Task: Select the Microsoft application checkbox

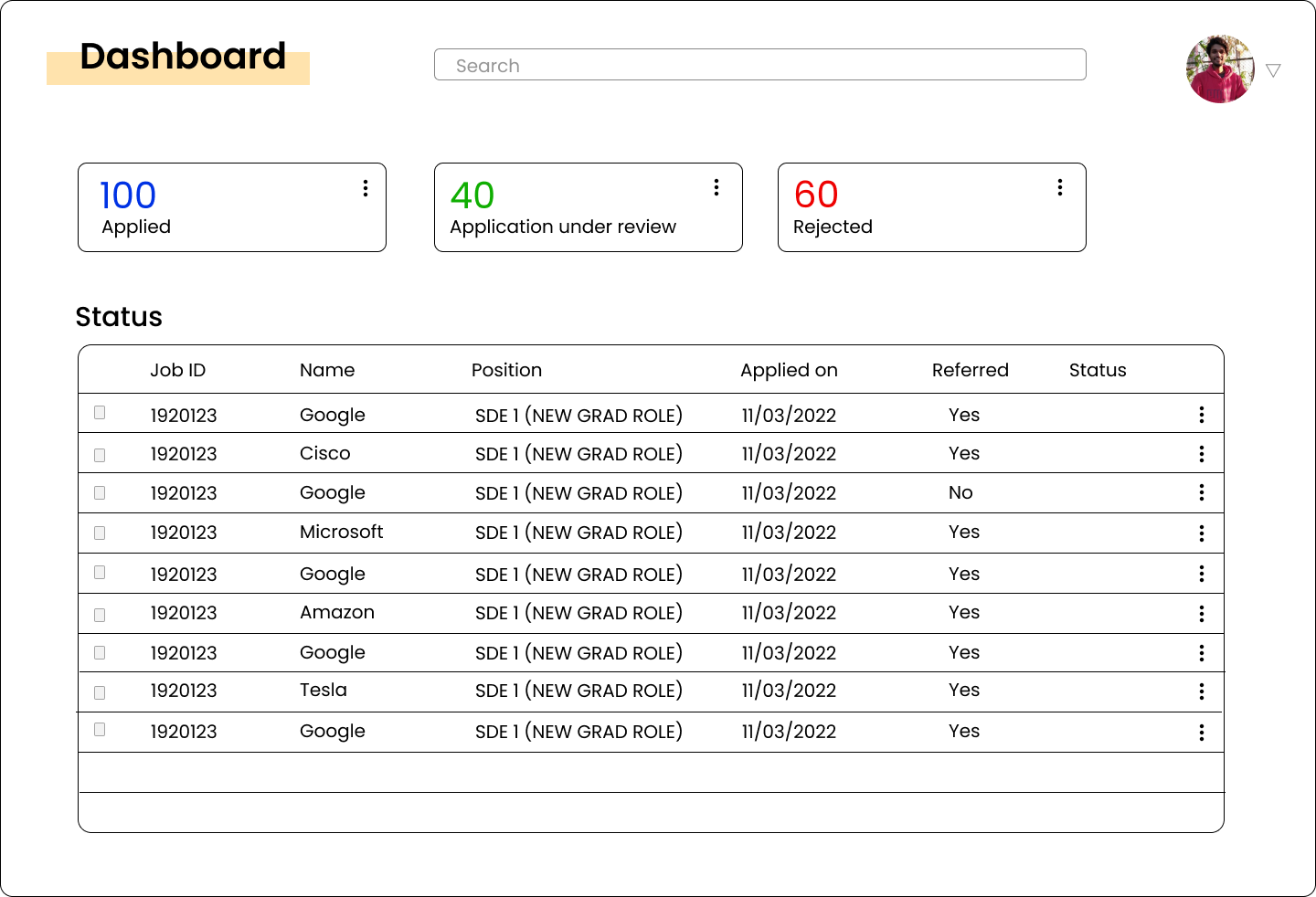Action: tap(99, 533)
